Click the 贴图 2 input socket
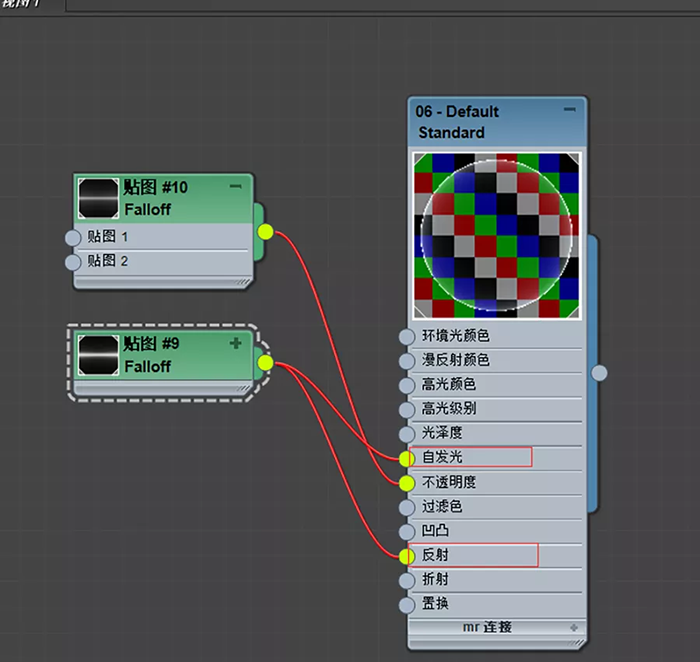The height and width of the screenshot is (662, 700). [x=73, y=262]
